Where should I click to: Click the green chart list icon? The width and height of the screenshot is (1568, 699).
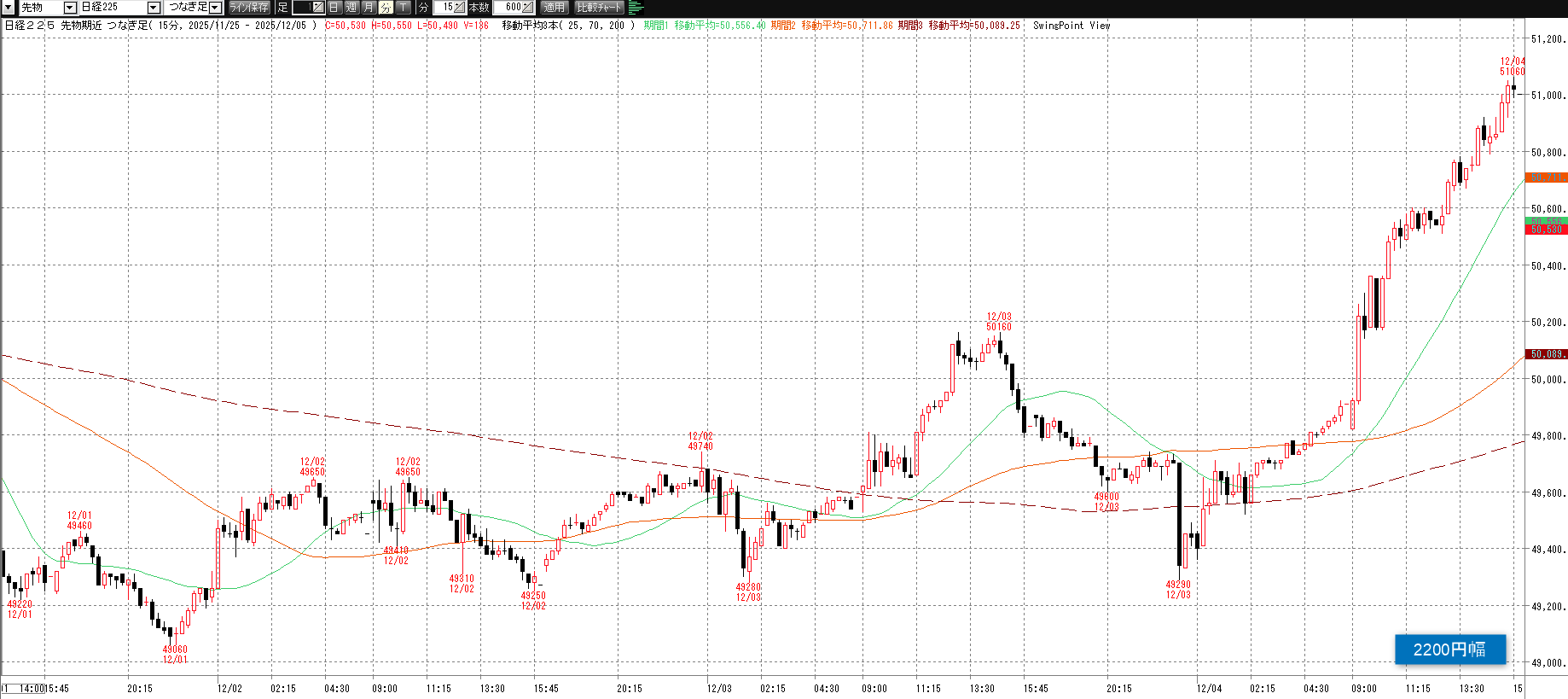(x=636, y=8)
